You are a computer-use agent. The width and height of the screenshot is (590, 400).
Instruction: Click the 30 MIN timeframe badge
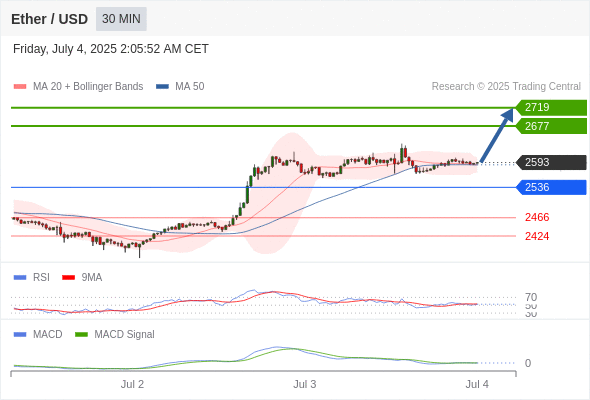(121, 19)
